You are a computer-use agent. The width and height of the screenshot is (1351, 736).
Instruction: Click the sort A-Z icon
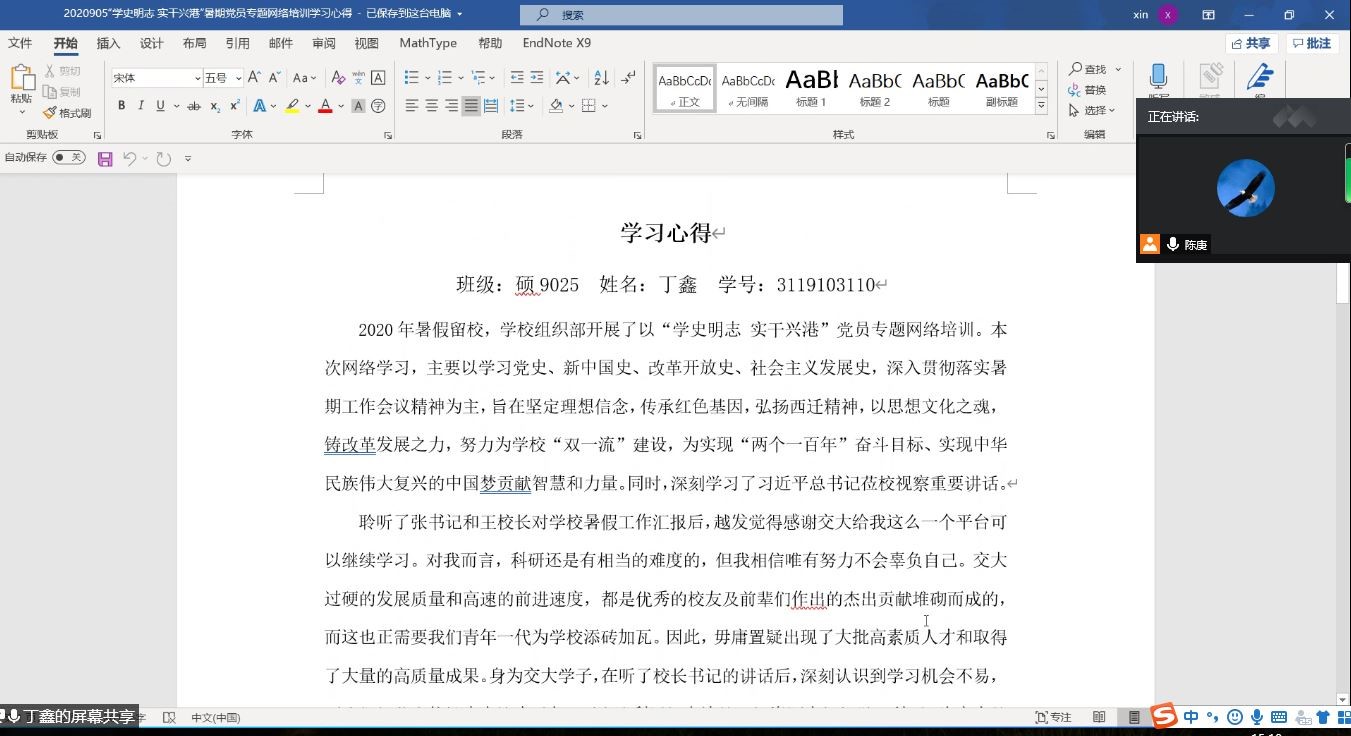(601, 78)
